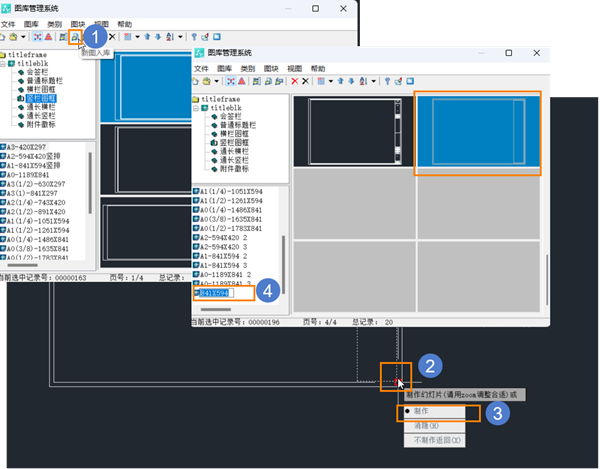600x469 pixels.
Task: Select dark title-block thumbnail in front window
Action: [355, 131]
